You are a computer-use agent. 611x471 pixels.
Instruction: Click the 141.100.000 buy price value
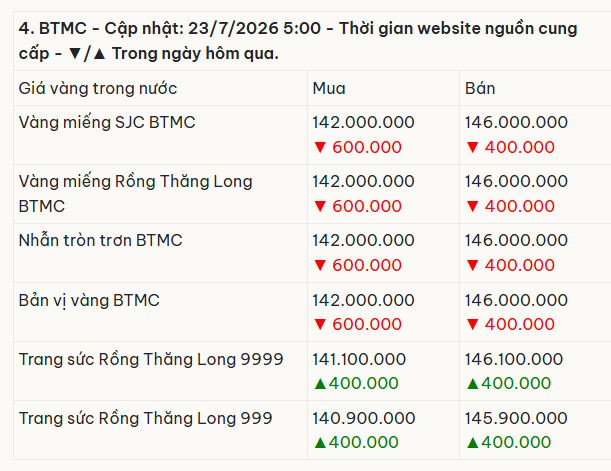[359, 359]
